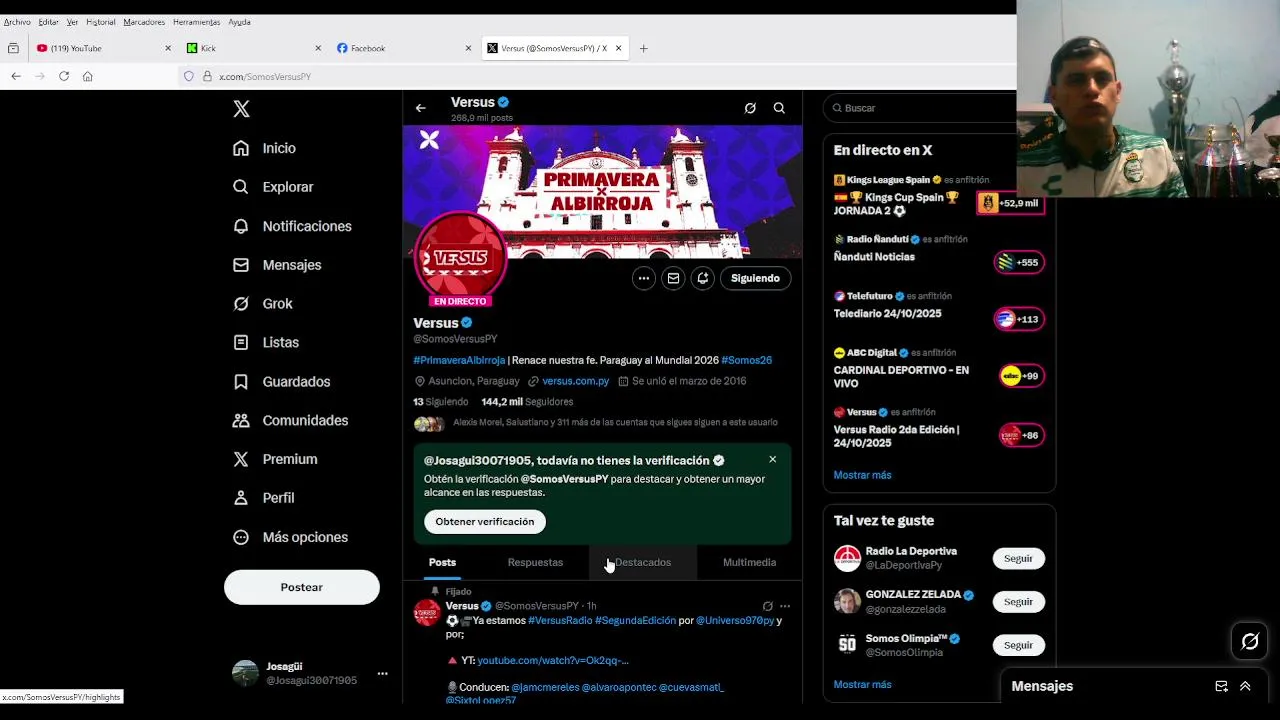Click the X logo in the sidebar
This screenshot has width=1280, height=720.
(241, 109)
